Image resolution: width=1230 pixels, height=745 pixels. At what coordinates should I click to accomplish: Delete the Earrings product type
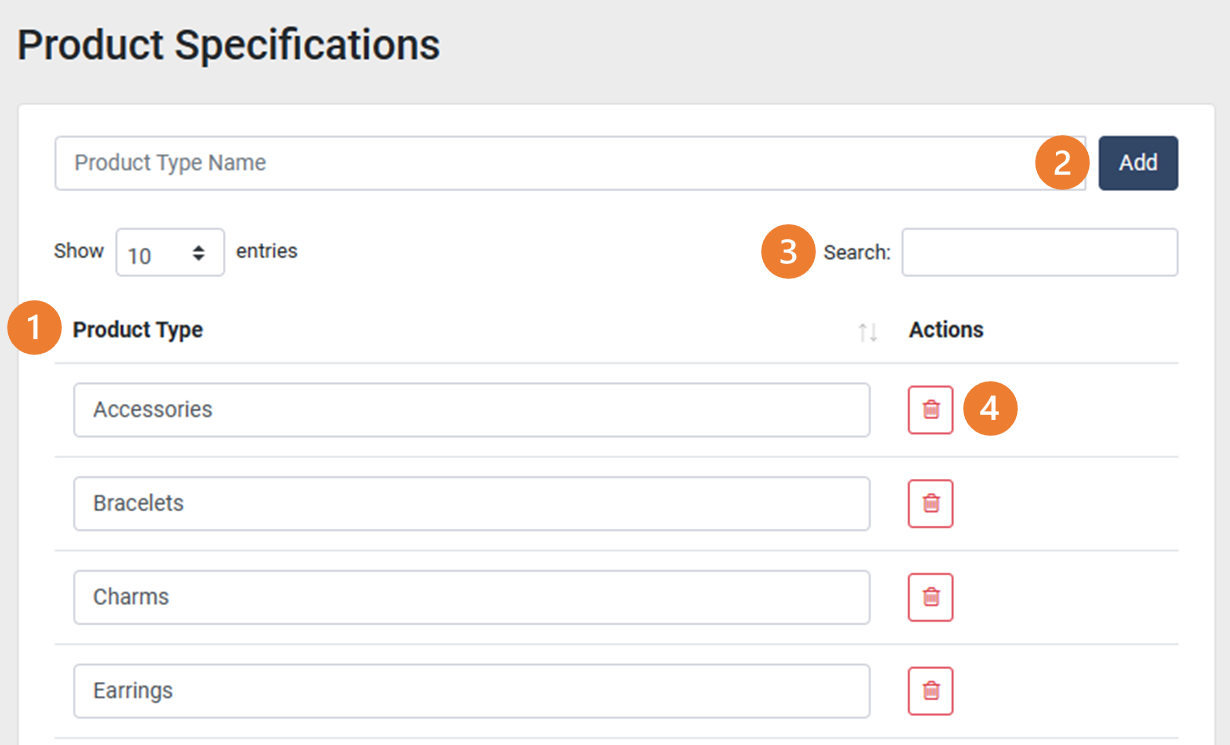pyautogui.click(x=930, y=690)
